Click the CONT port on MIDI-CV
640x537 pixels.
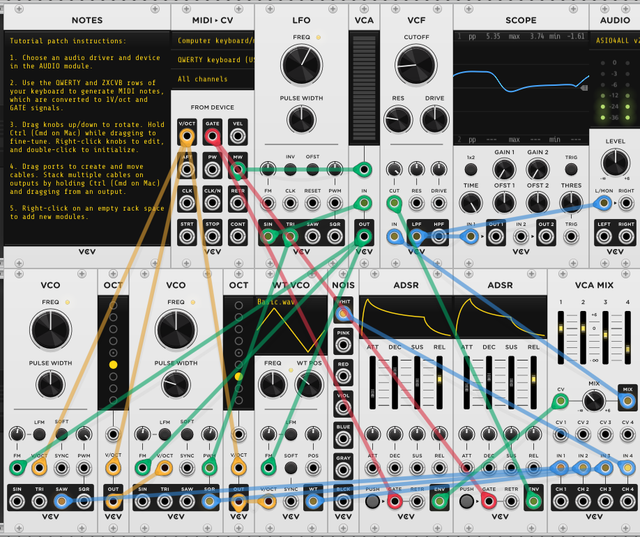click(238, 236)
